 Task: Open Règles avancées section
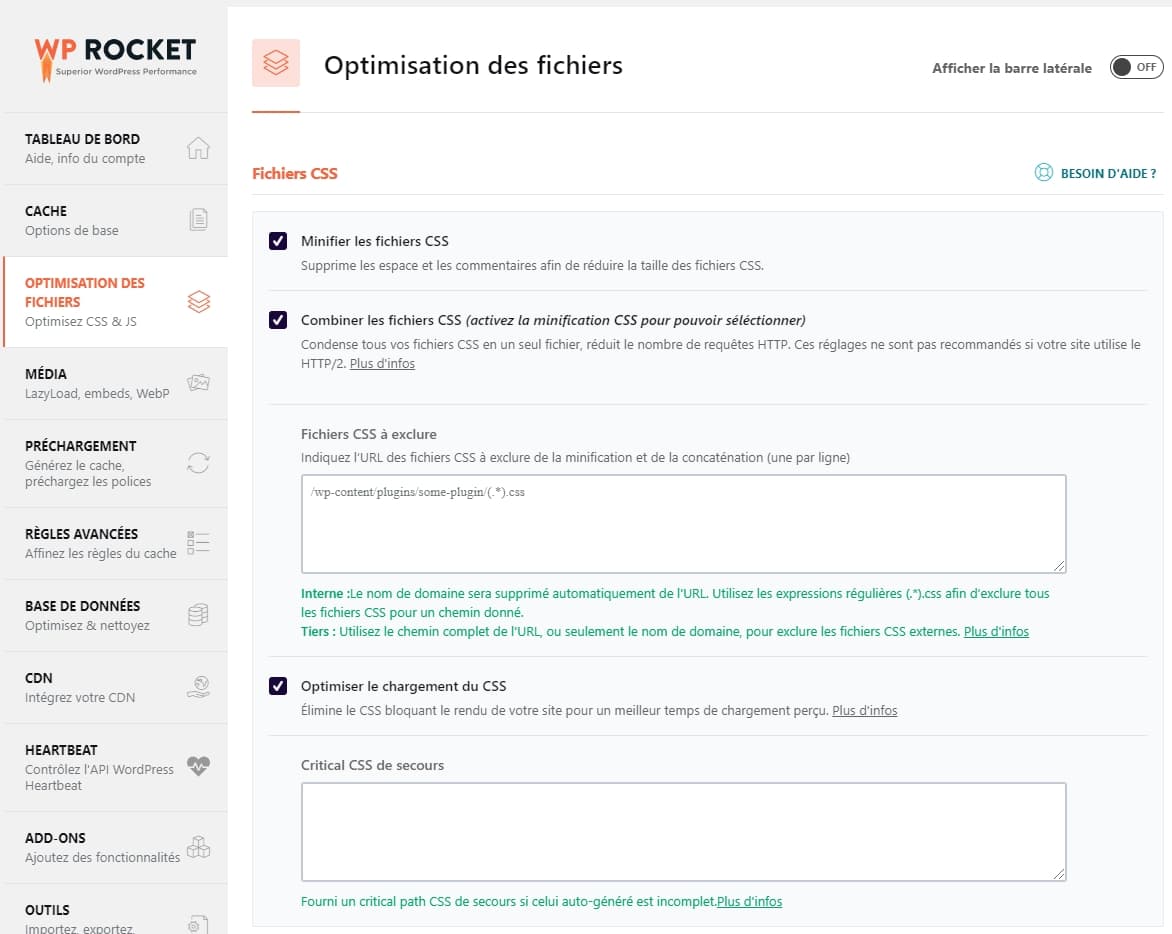(x=115, y=543)
